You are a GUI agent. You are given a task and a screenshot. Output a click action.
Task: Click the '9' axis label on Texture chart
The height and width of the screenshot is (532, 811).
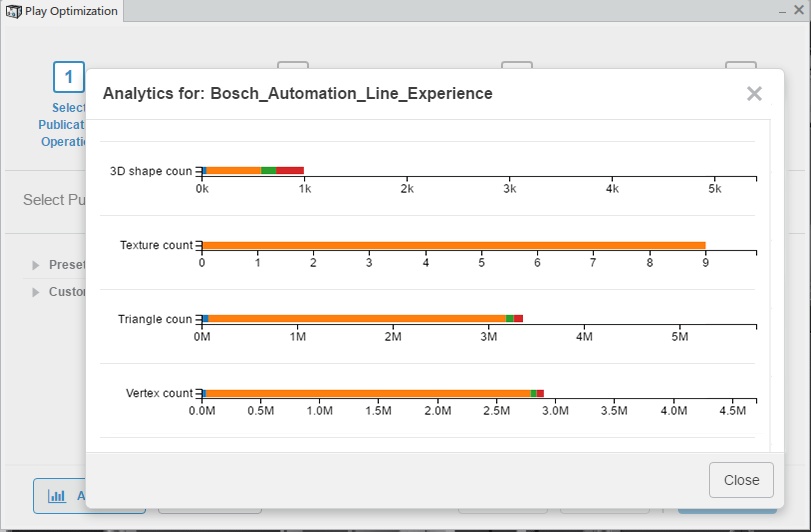(x=705, y=263)
